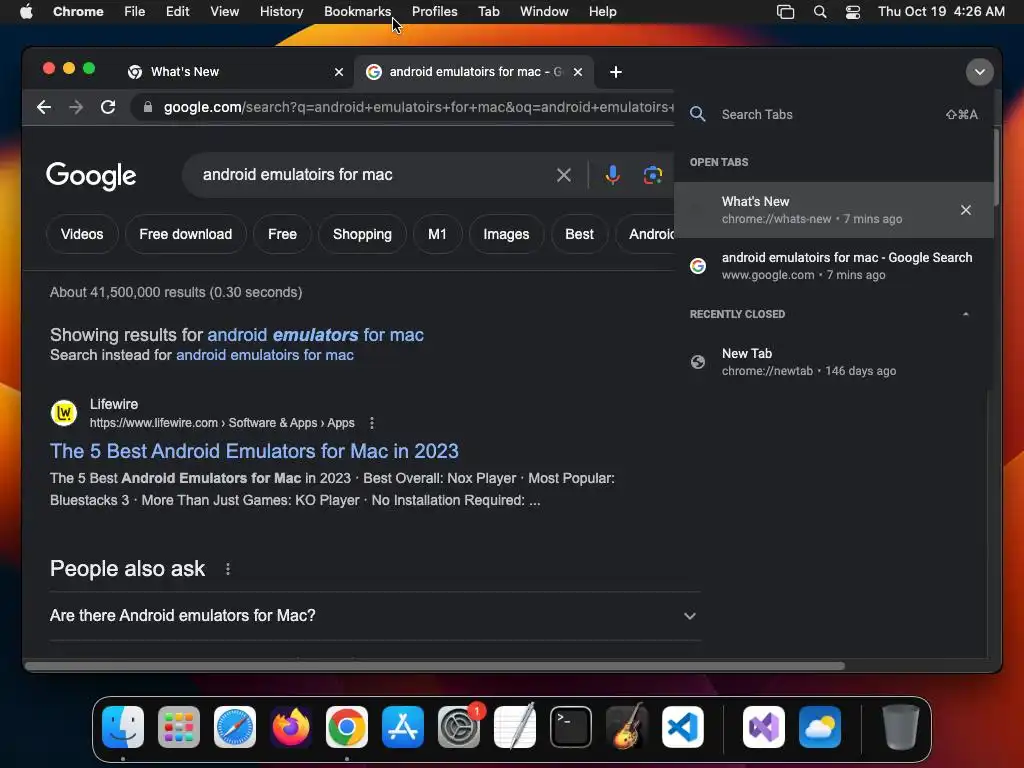
Task: Collapse the tab search dropdown button
Action: pos(980,72)
